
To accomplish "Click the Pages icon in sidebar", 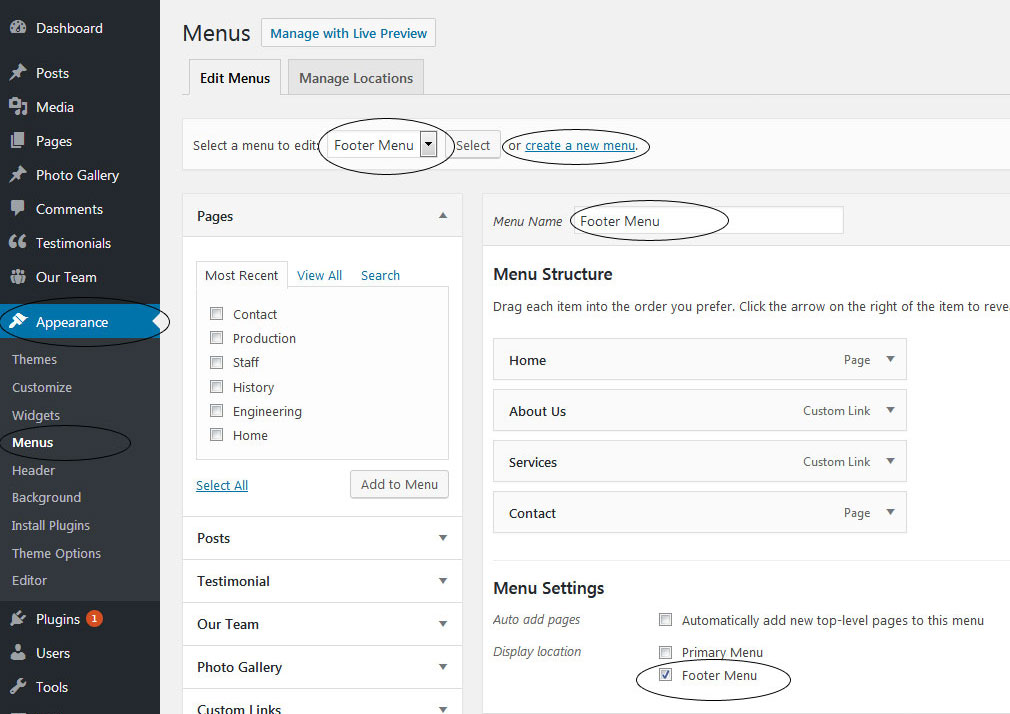I will [18, 141].
